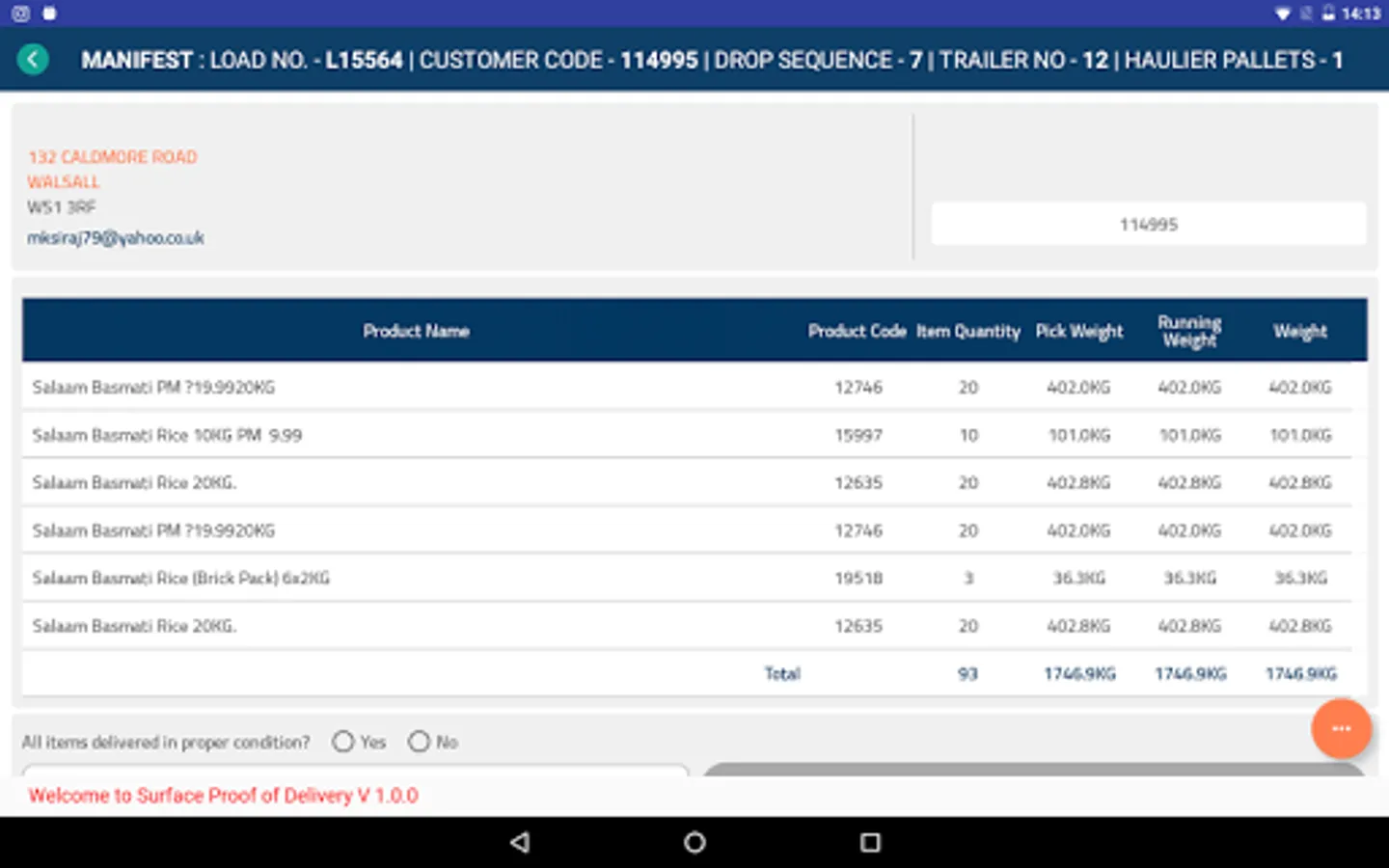Image resolution: width=1389 pixels, height=868 pixels.
Task: Click the 114995 customer code field
Action: (1148, 224)
